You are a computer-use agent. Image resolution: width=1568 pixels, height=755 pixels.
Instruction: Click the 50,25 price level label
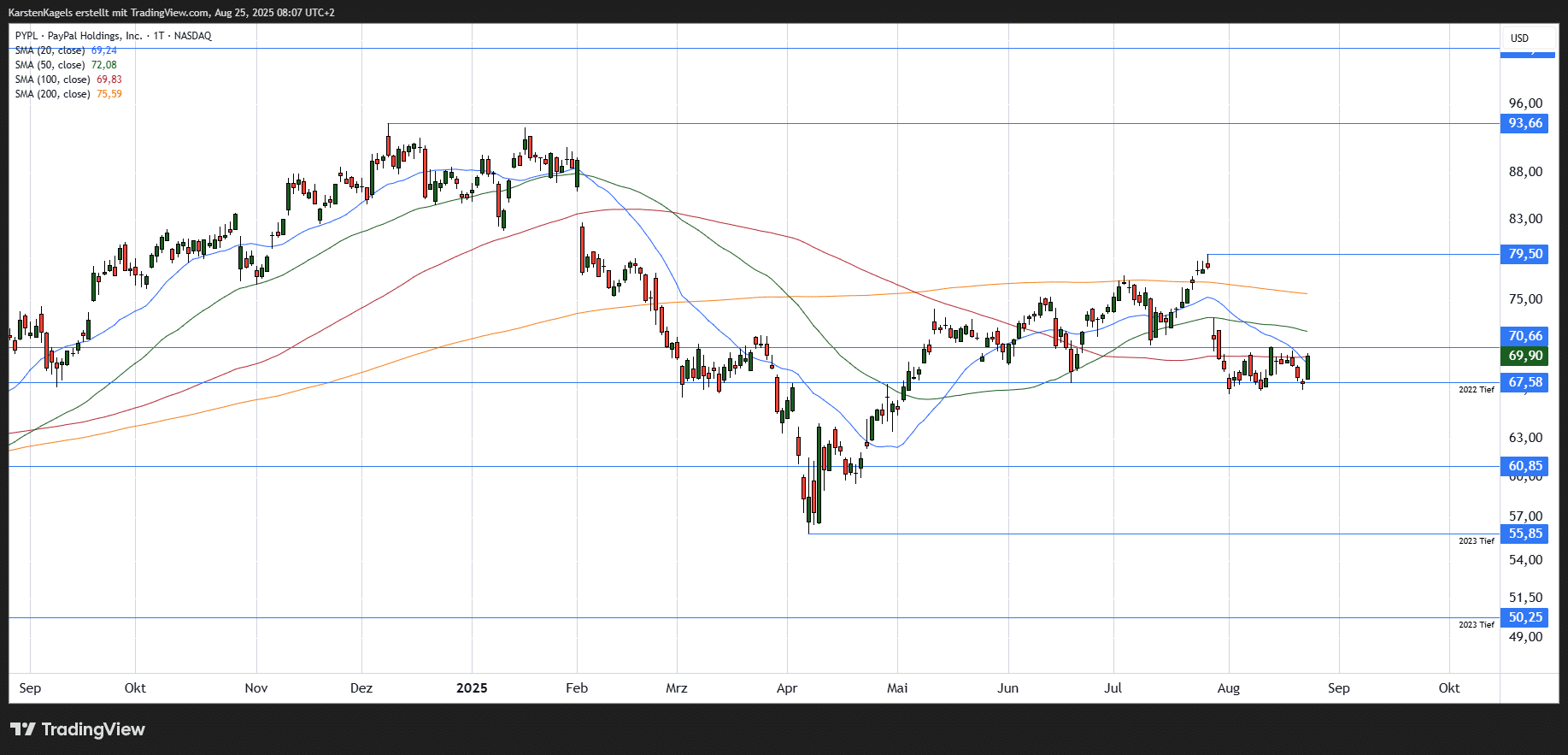tap(1524, 617)
